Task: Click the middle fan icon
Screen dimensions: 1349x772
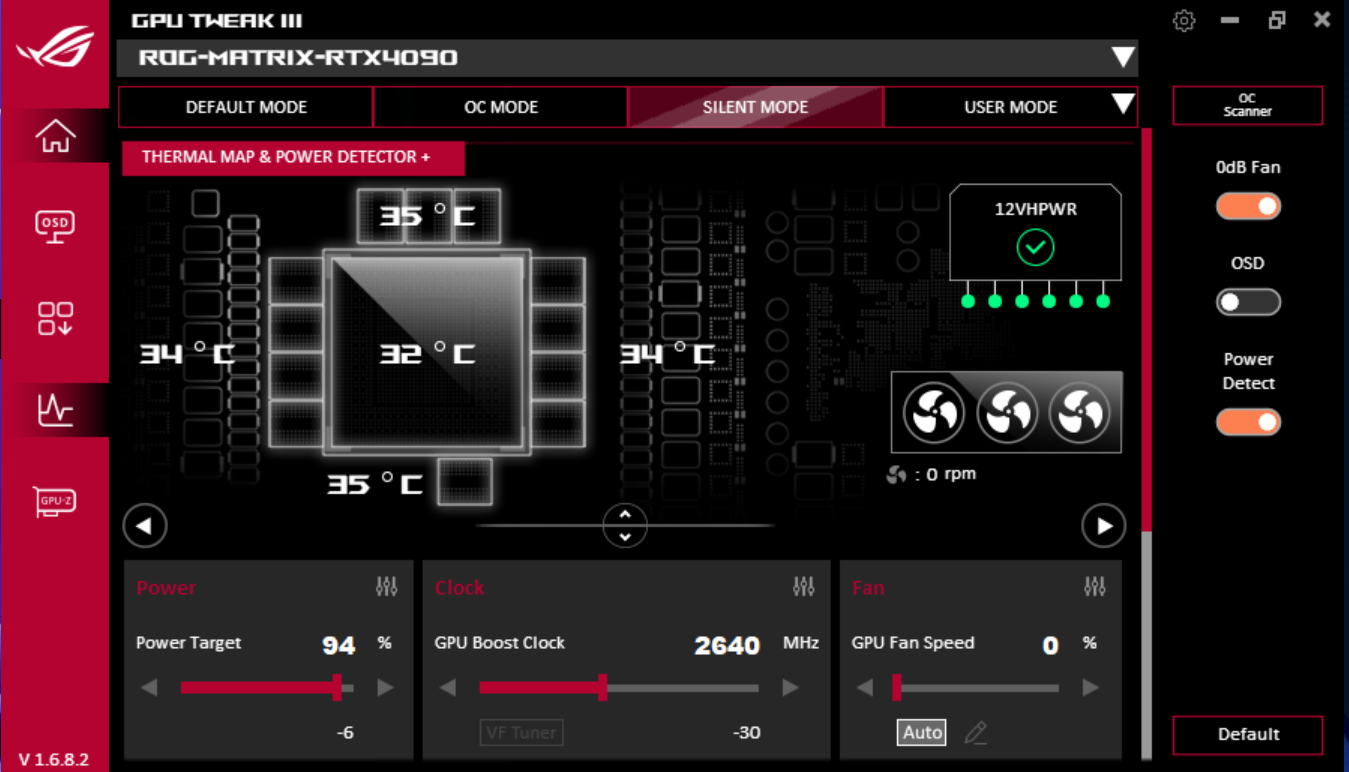Action: click(x=1007, y=413)
